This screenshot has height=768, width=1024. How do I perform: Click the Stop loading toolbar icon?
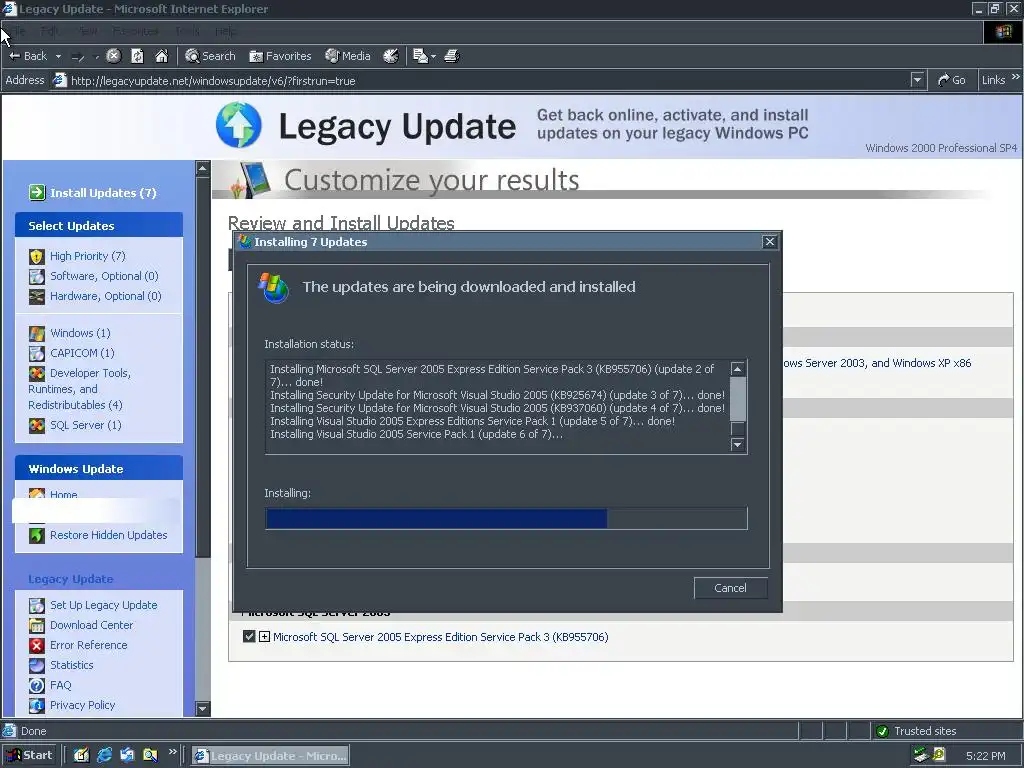[114, 56]
